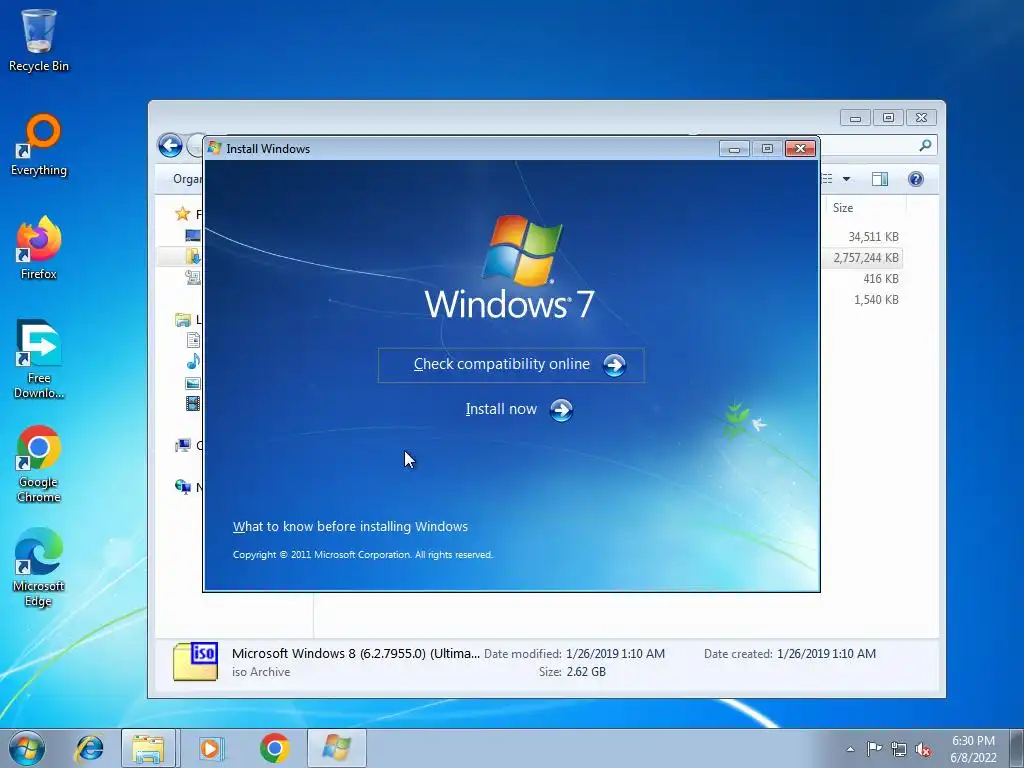Launch Internet Explorer from the taskbar
The width and height of the screenshot is (1024, 768).
pos(89,748)
